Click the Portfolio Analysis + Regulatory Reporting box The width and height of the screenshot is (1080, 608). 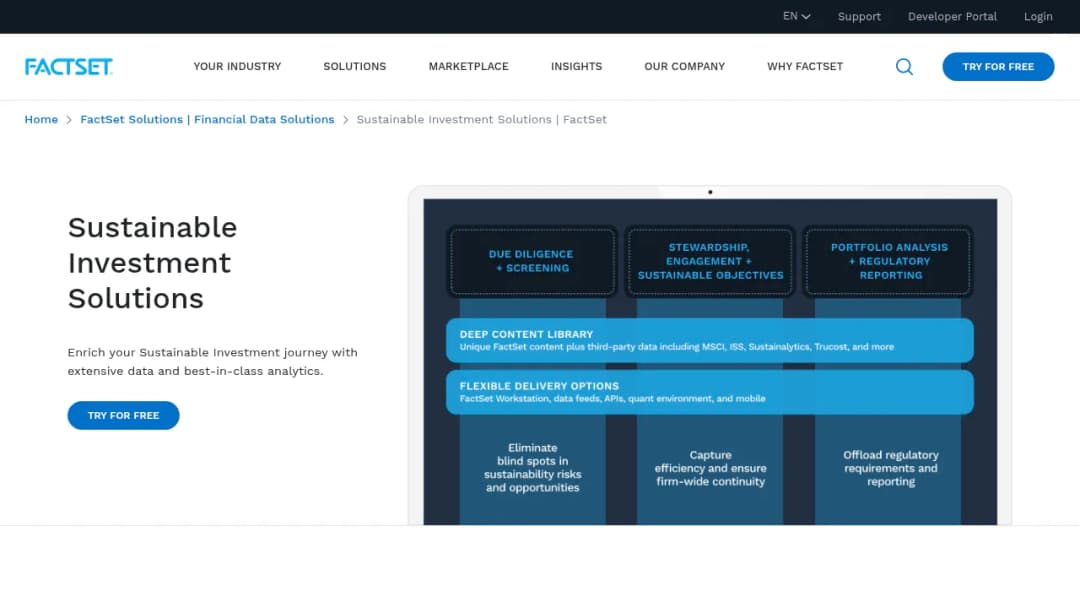[x=889, y=261]
